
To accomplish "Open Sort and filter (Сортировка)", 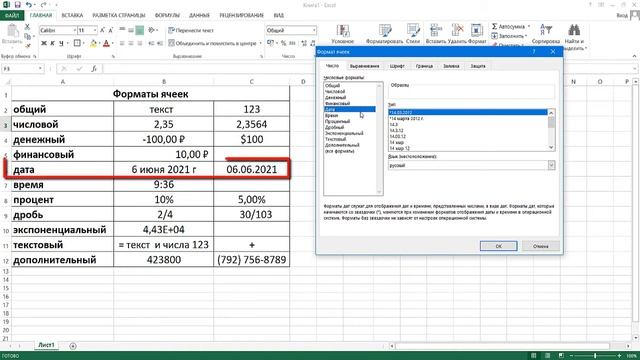I will point(546,35).
